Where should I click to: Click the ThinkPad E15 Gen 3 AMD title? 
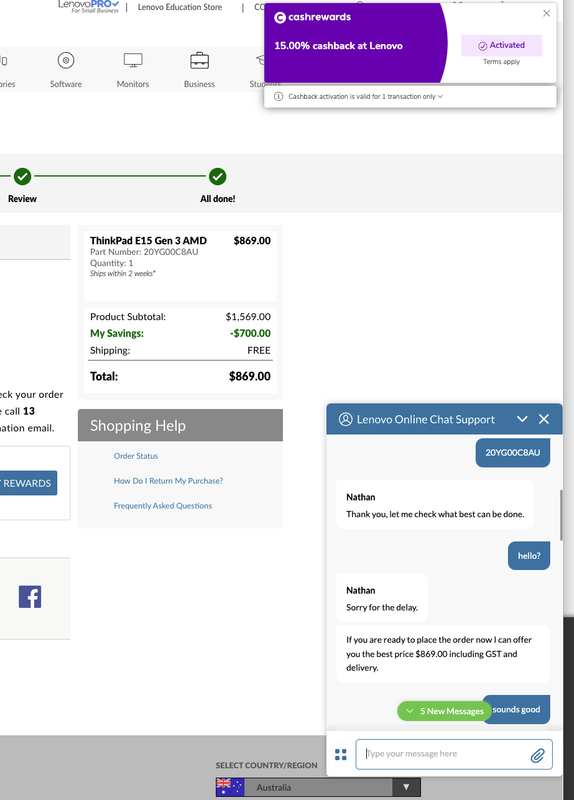148,241
